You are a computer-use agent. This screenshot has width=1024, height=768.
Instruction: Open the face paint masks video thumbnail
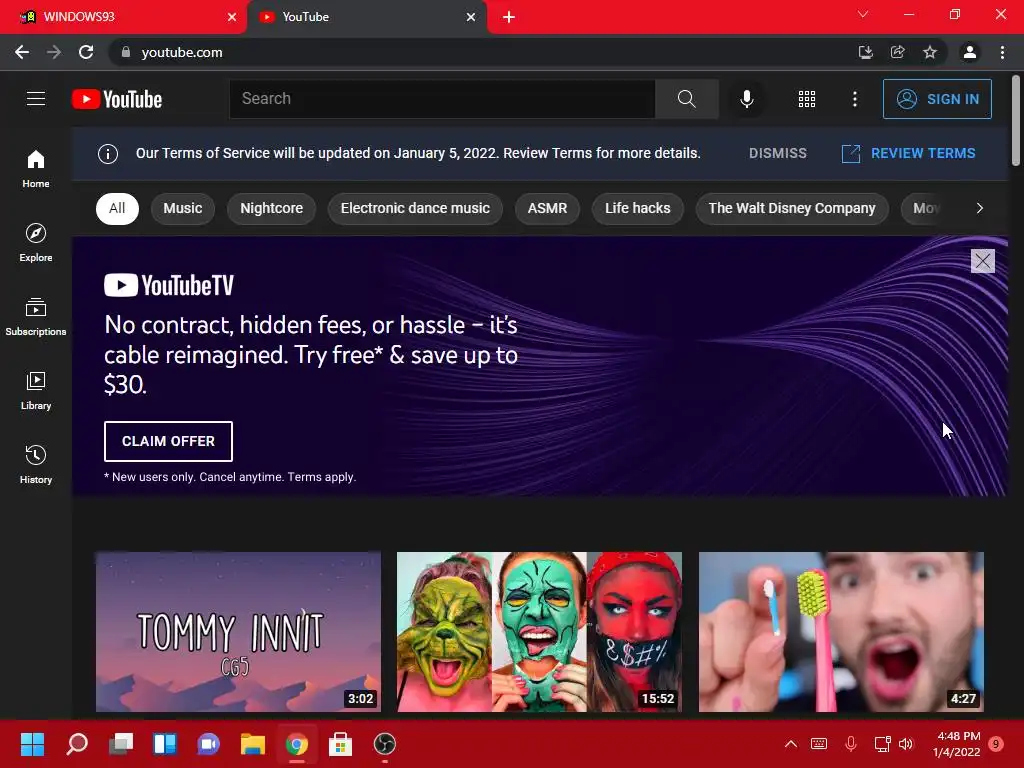(x=539, y=632)
